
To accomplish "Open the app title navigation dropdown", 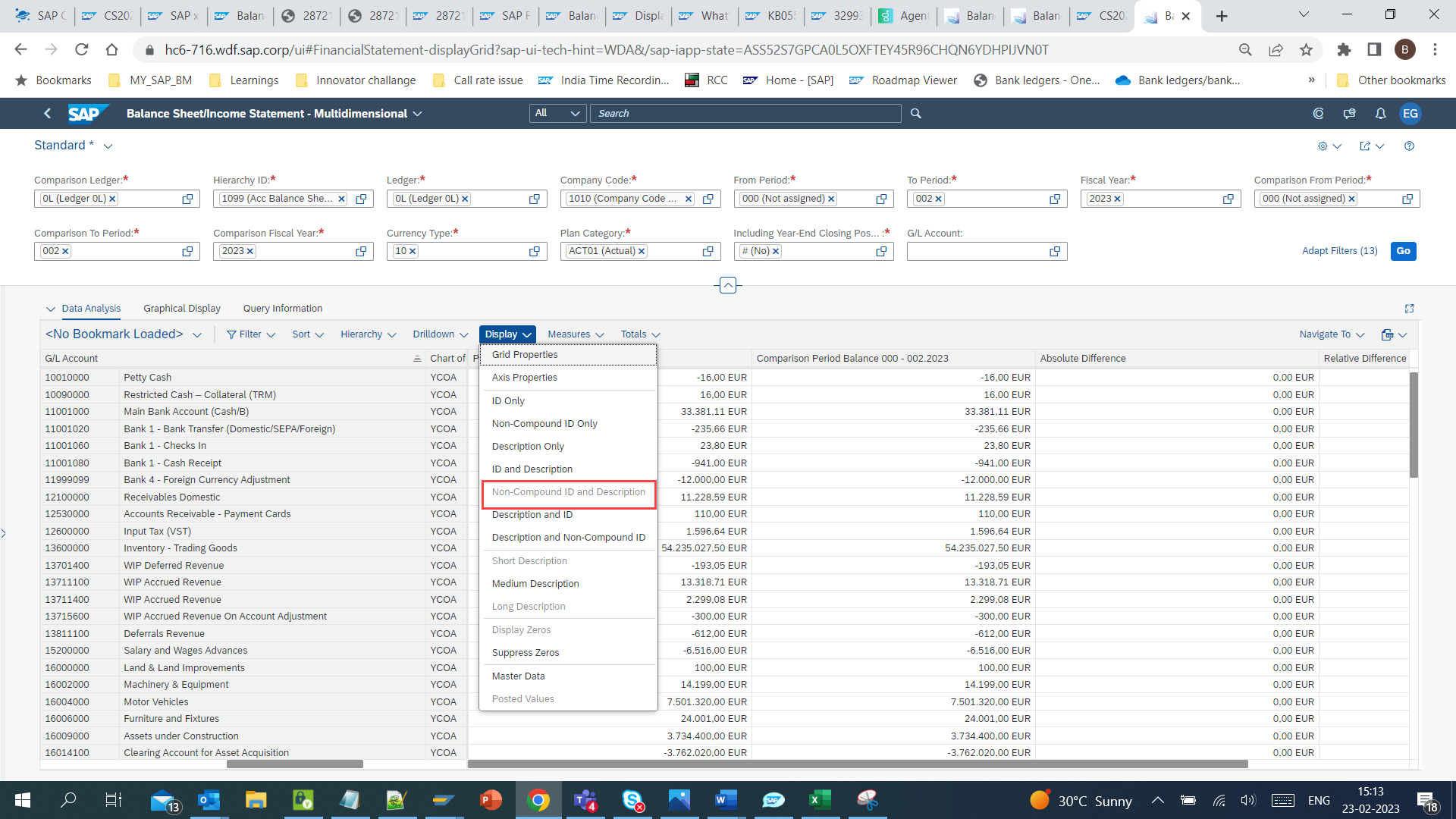I will (417, 114).
